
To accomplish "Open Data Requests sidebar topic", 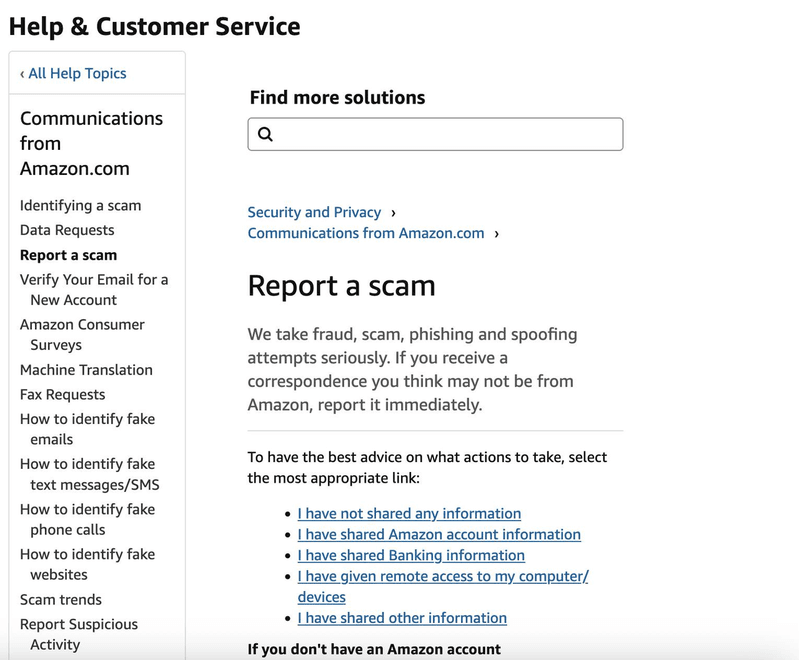I will point(67,230).
